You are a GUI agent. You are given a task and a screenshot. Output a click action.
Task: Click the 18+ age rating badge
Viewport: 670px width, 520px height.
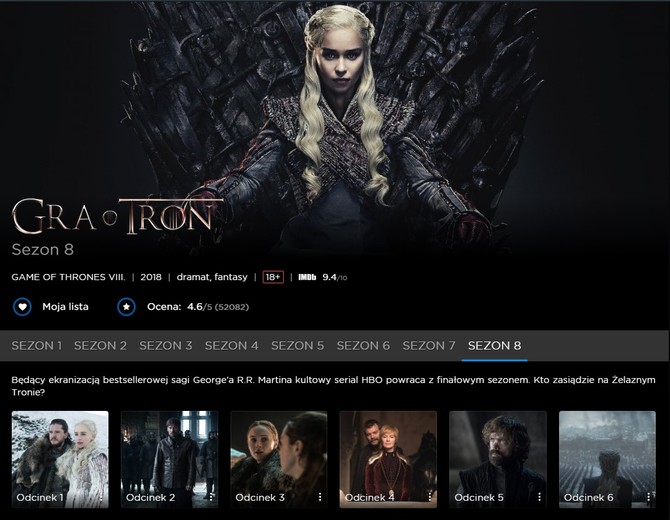273,277
